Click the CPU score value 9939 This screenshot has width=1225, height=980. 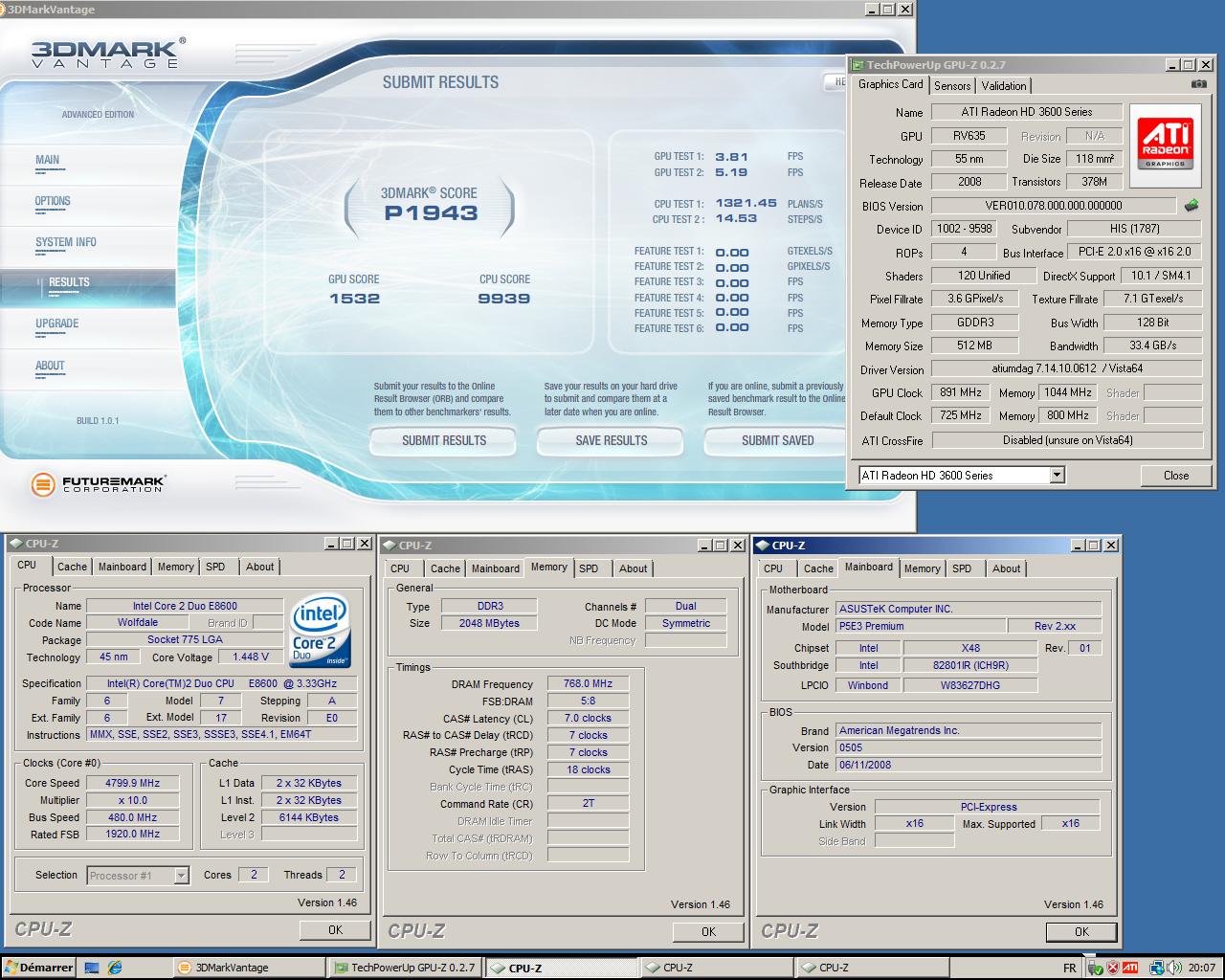[x=504, y=299]
